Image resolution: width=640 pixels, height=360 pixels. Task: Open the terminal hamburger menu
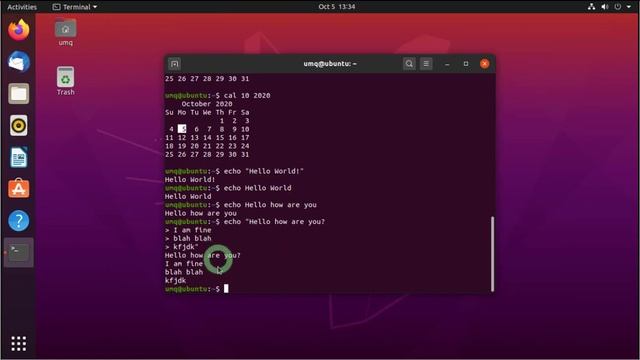coord(426,64)
